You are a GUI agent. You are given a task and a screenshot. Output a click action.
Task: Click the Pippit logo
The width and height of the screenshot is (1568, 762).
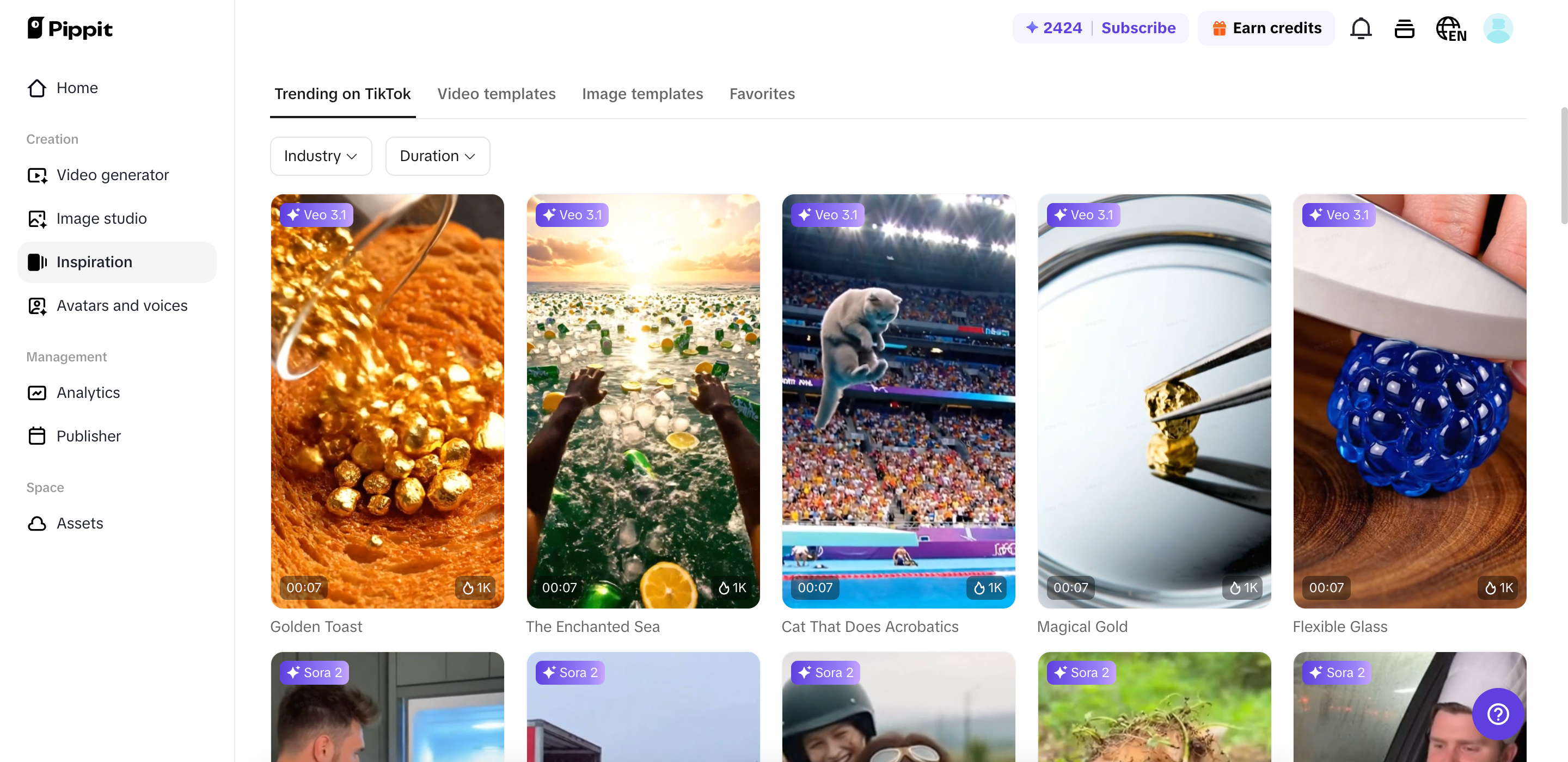tap(70, 29)
